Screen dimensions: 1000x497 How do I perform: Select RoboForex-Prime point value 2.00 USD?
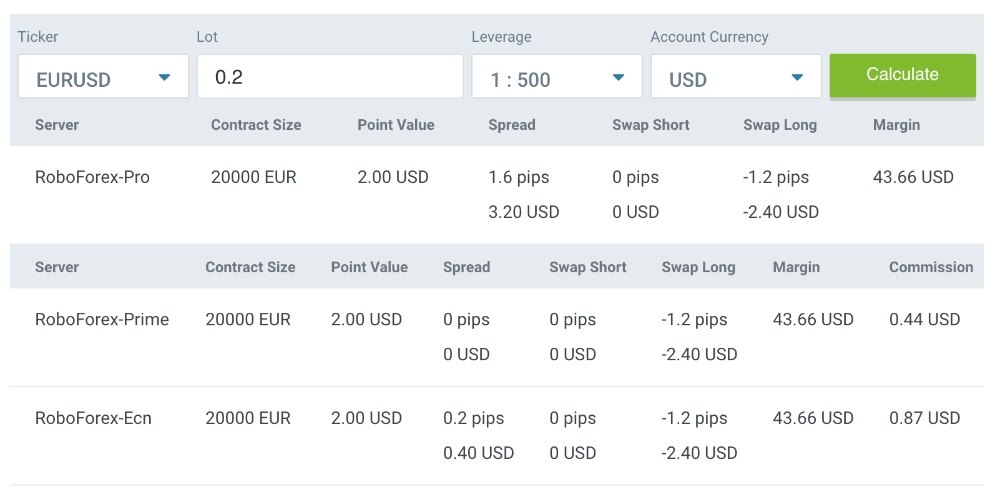[x=367, y=319]
